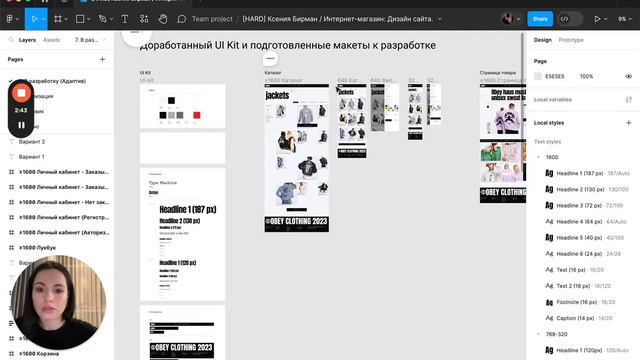
Task: Select the ≥1600 Лукбук frame layer
Action: 38,247
